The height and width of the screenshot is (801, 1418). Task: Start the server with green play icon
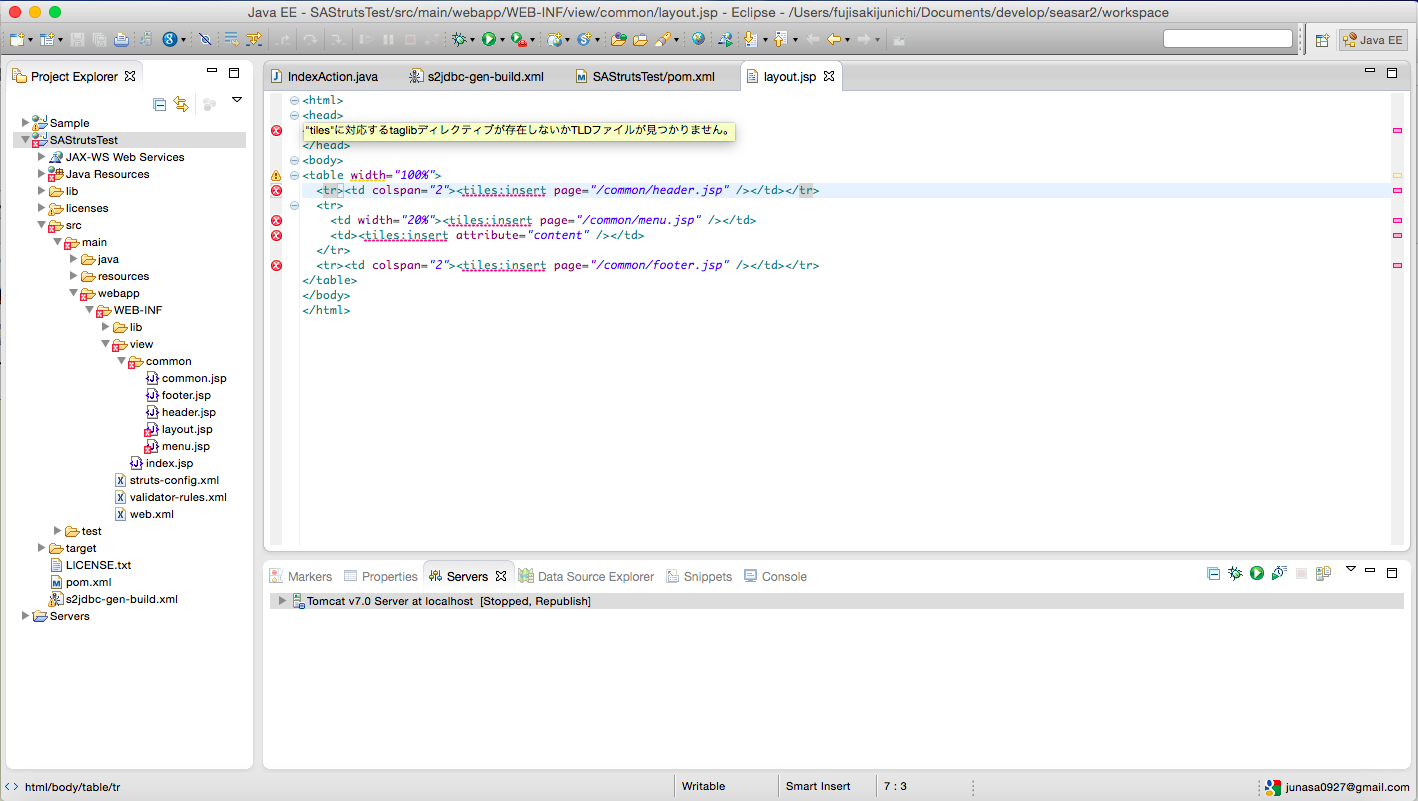1256,573
